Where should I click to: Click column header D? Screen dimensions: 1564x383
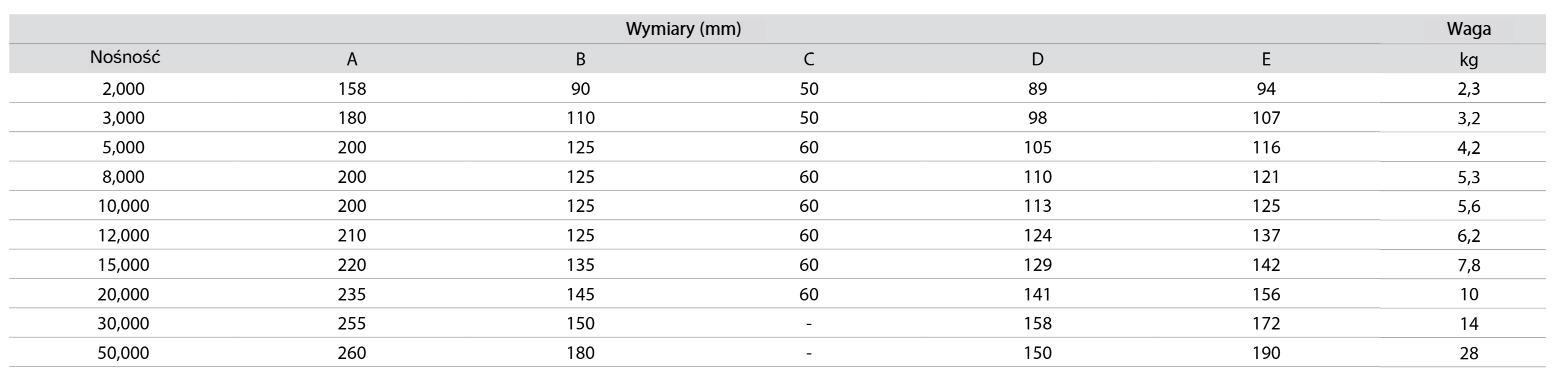[x=1037, y=59]
